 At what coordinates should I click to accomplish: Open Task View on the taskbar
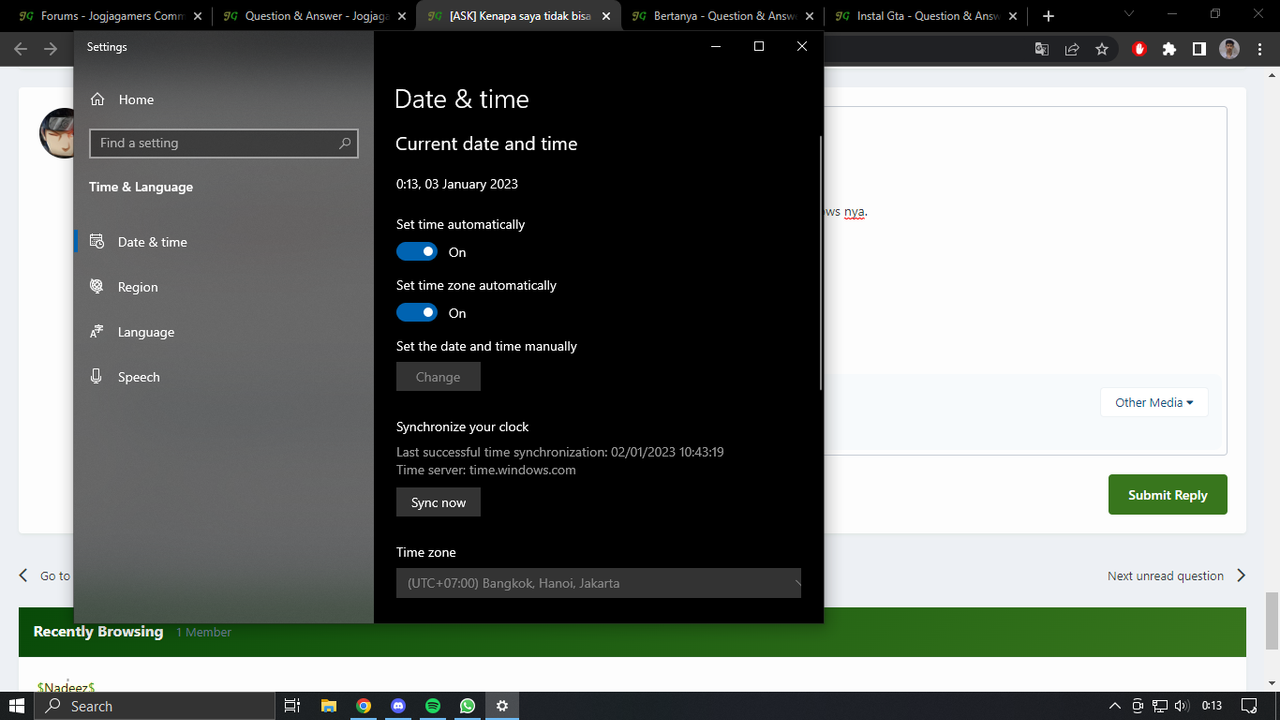(x=293, y=706)
